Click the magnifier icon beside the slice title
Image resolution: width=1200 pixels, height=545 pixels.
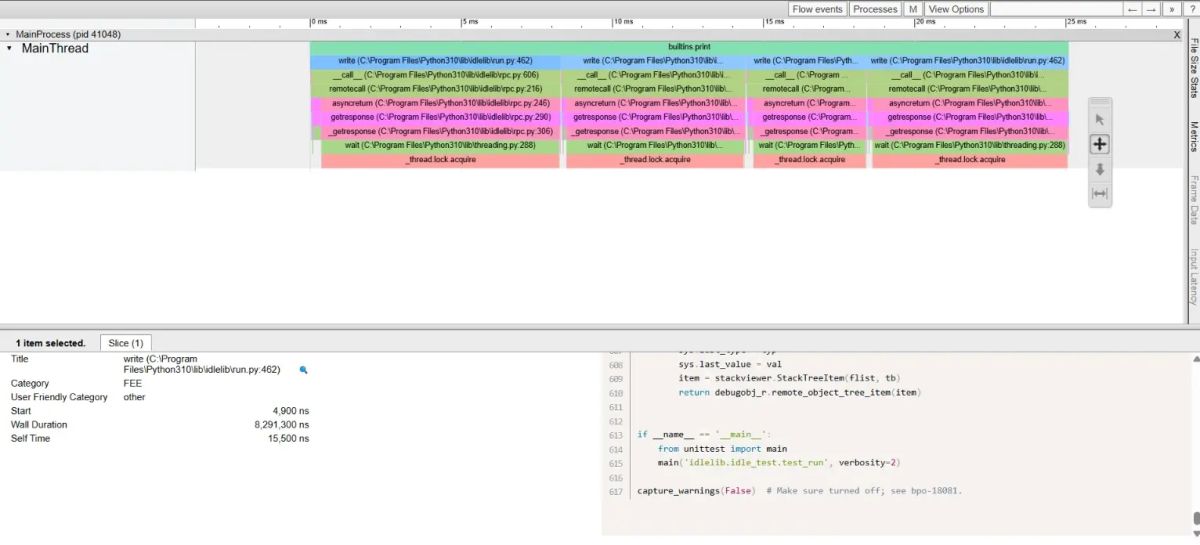[304, 370]
